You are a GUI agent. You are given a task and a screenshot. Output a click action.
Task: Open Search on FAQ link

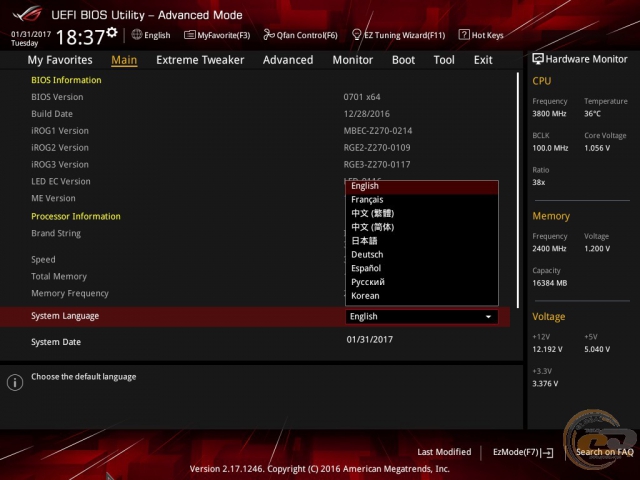pos(604,452)
